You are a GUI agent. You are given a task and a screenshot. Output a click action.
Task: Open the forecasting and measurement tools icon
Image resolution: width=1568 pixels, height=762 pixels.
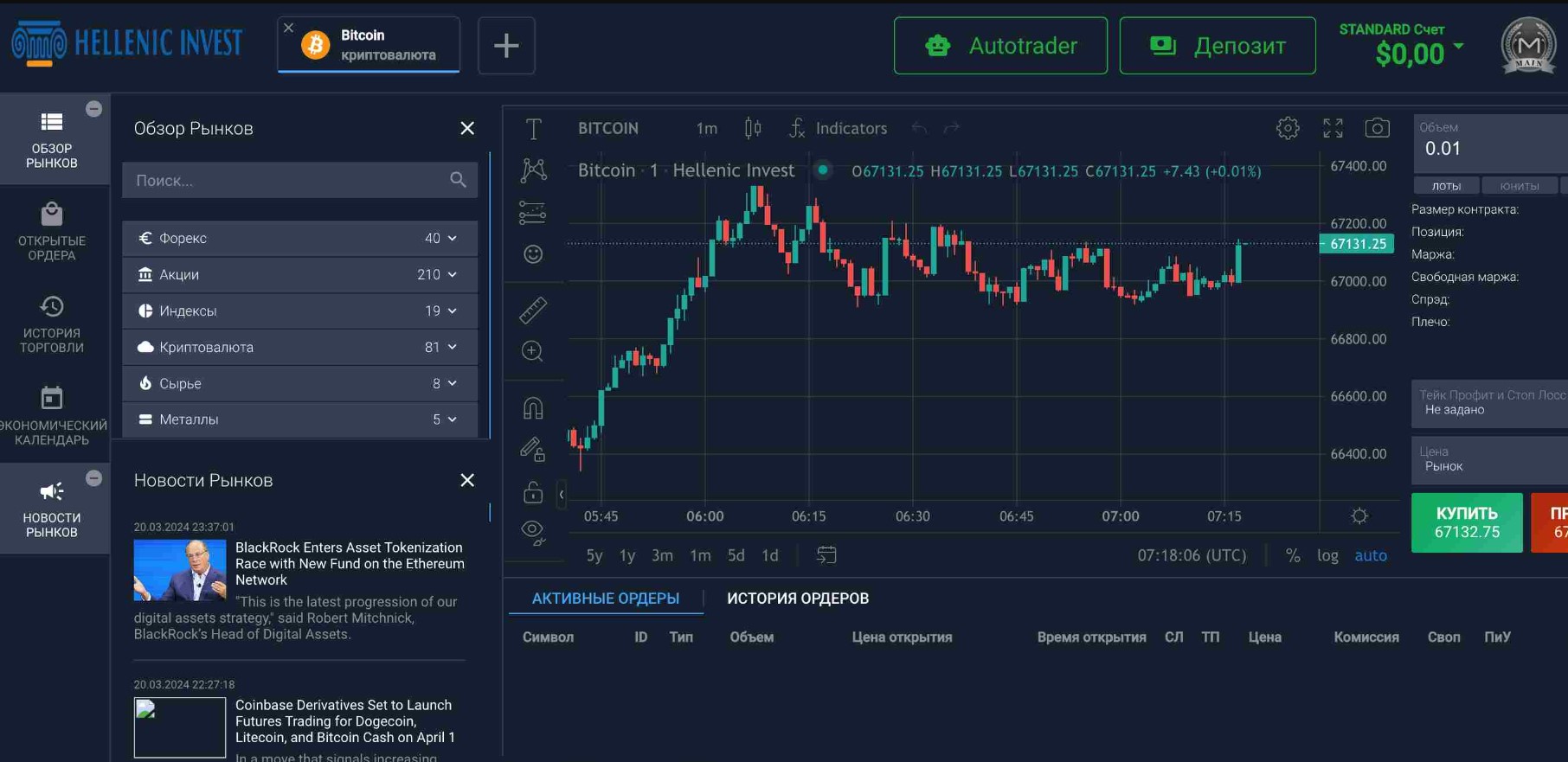point(533,212)
